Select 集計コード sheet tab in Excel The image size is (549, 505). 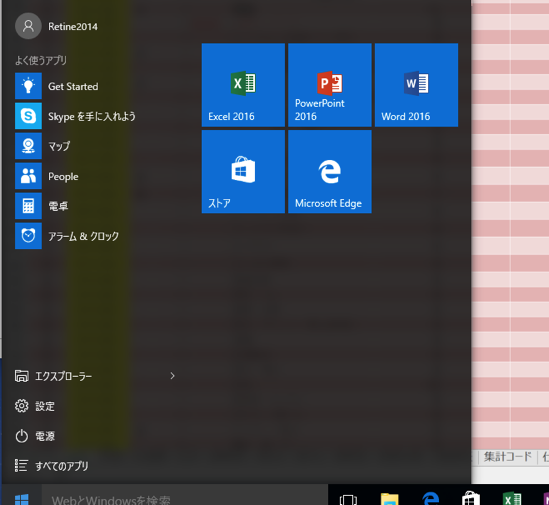tap(507, 457)
